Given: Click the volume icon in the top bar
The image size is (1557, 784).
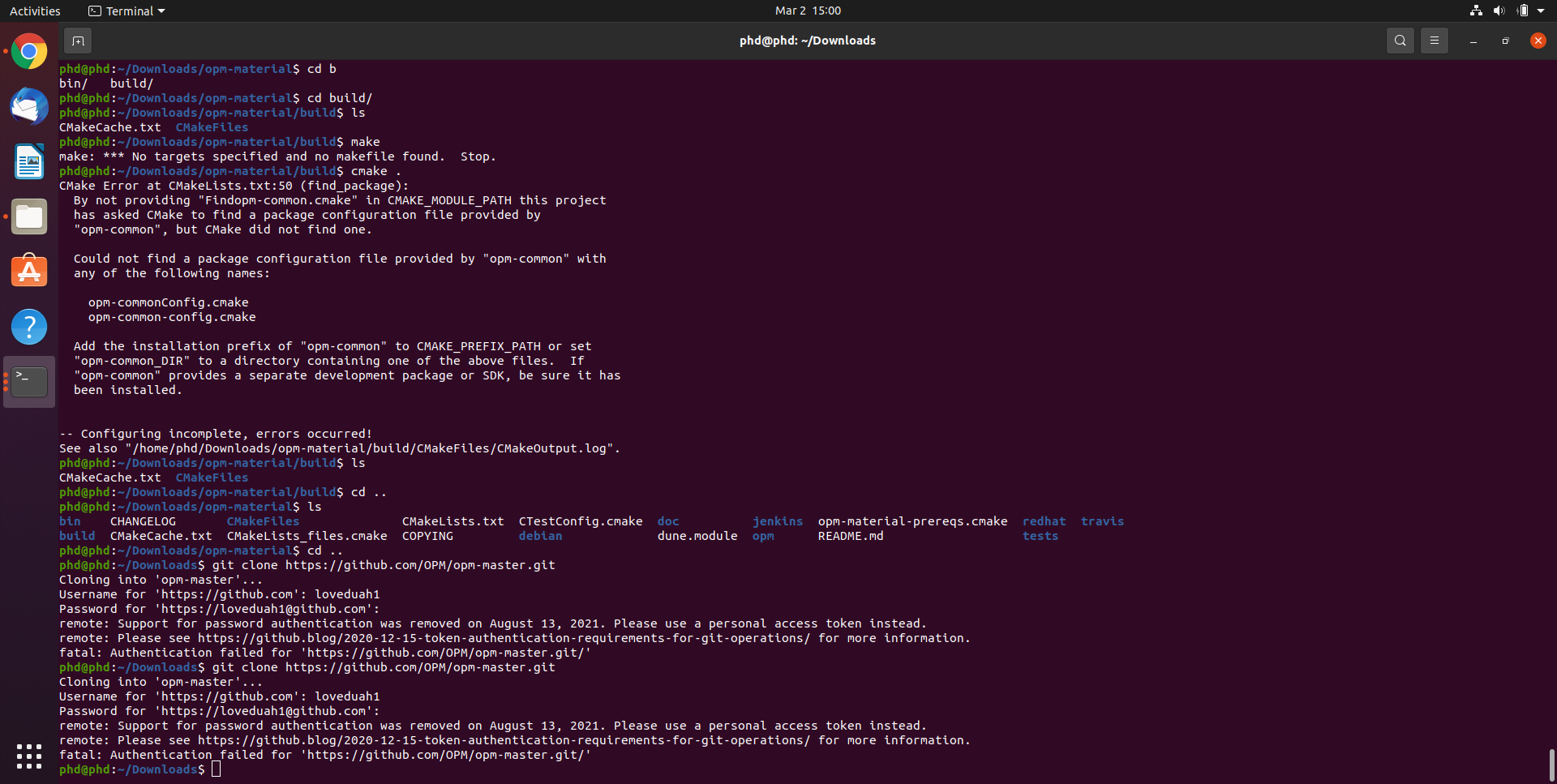Looking at the screenshot, I should point(1499,11).
